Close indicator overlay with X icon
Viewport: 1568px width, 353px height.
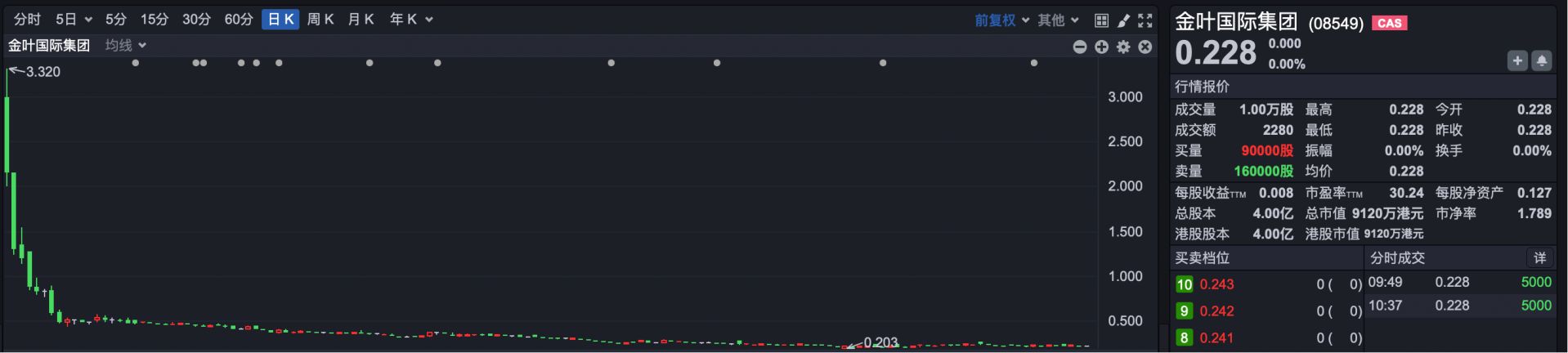point(1145,47)
